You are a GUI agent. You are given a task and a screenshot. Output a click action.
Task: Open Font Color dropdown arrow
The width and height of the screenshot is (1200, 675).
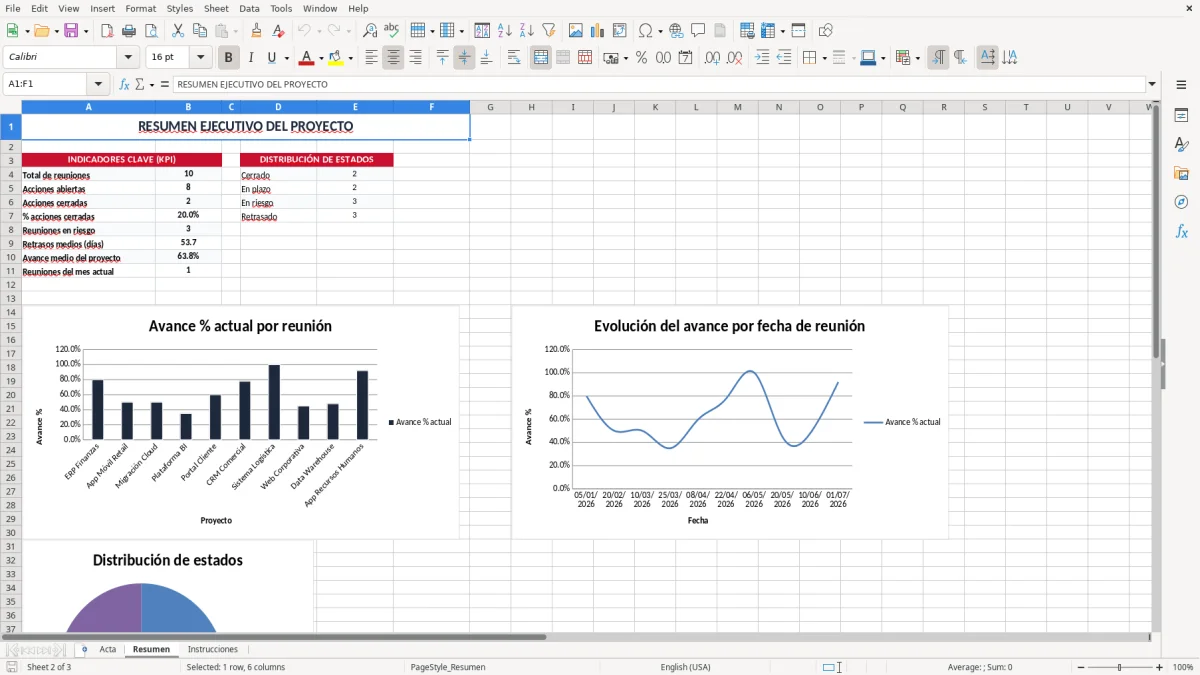coord(320,58)
